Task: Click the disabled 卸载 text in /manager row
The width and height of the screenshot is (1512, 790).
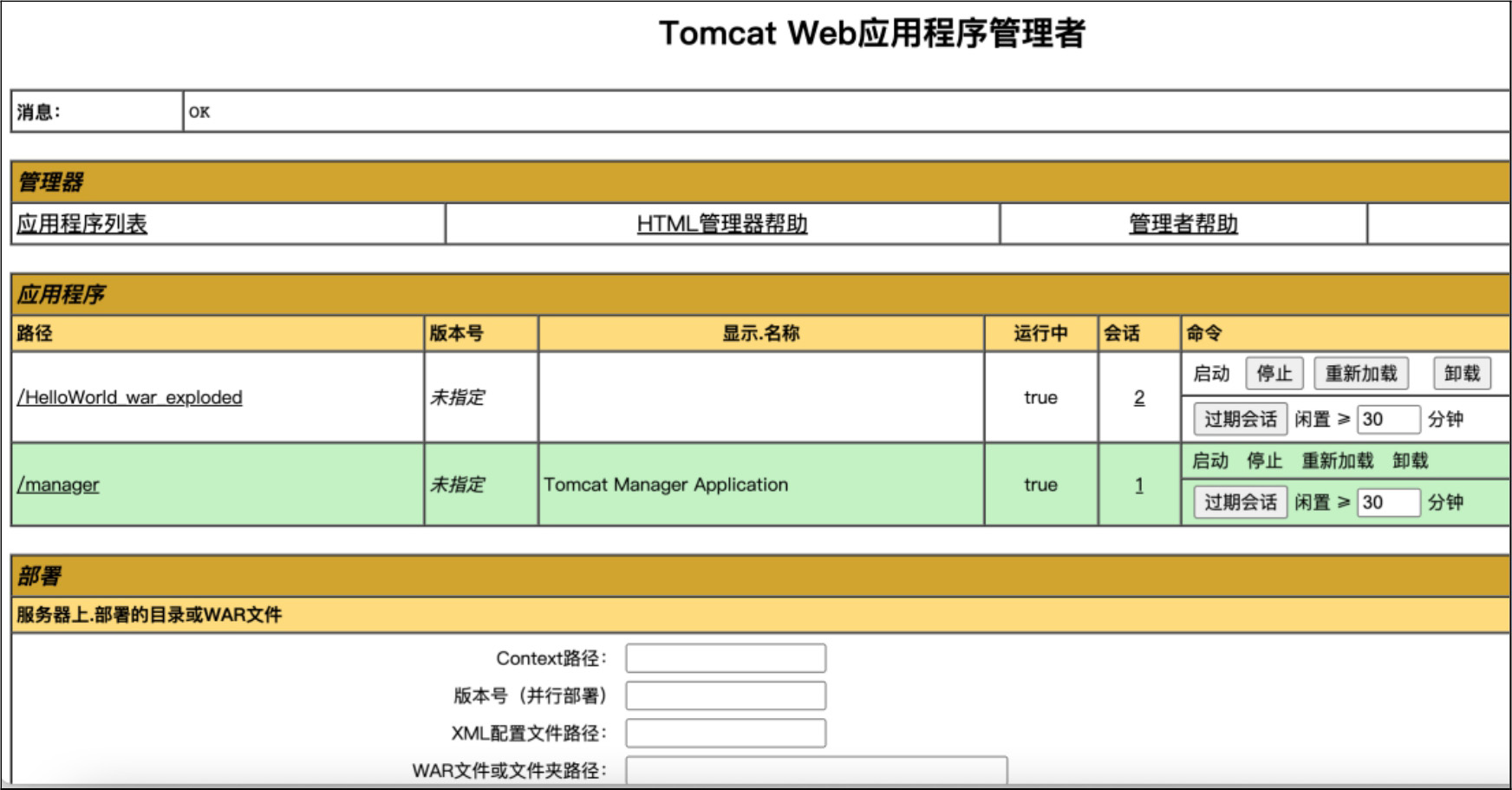Action: click(1411, 460)
